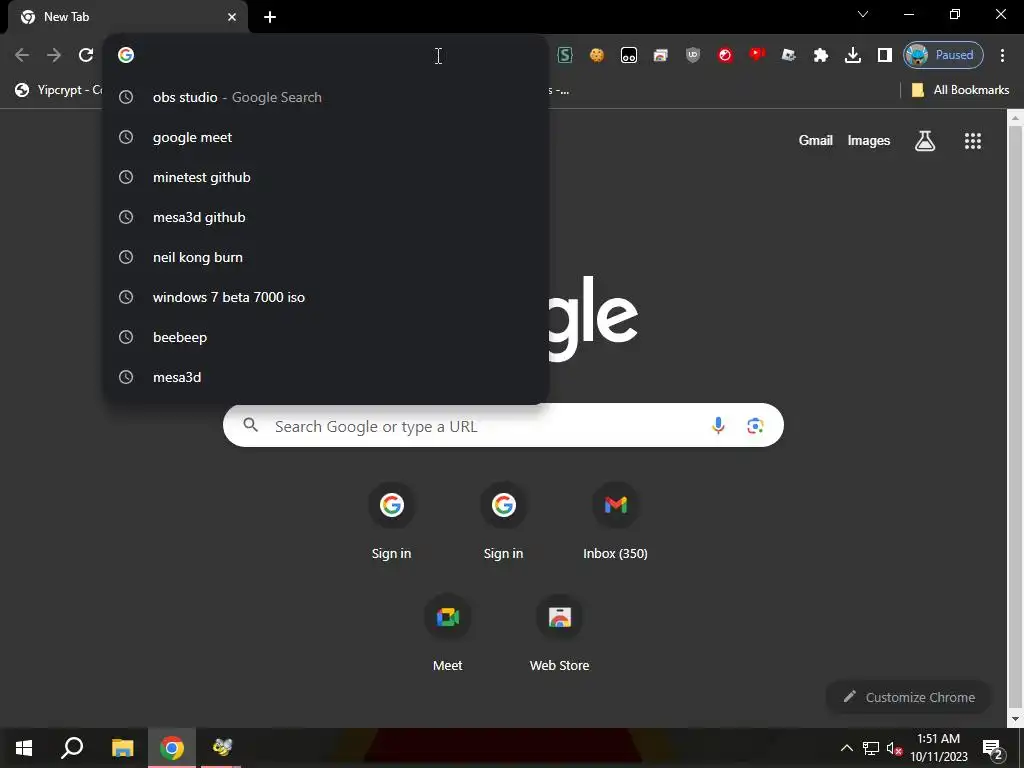Open the taskbar clock 1:51 AM
This screenshot has width=1024, height=768.
(x=938, y=748)
